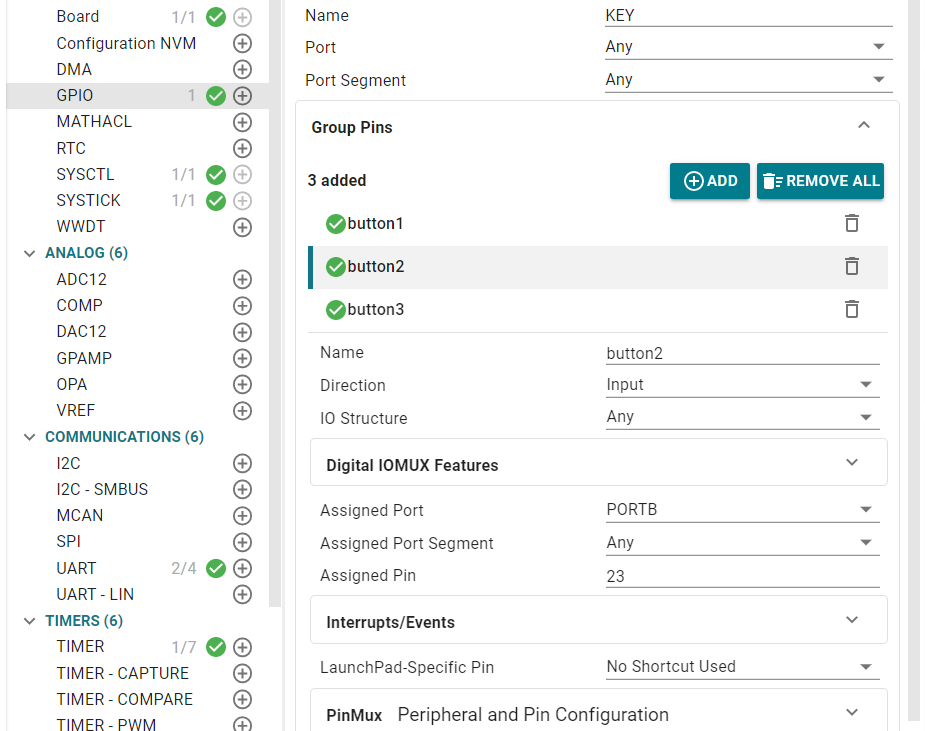Add an OPA instance
Screen dimensions: 925x731
pos(242,384)
